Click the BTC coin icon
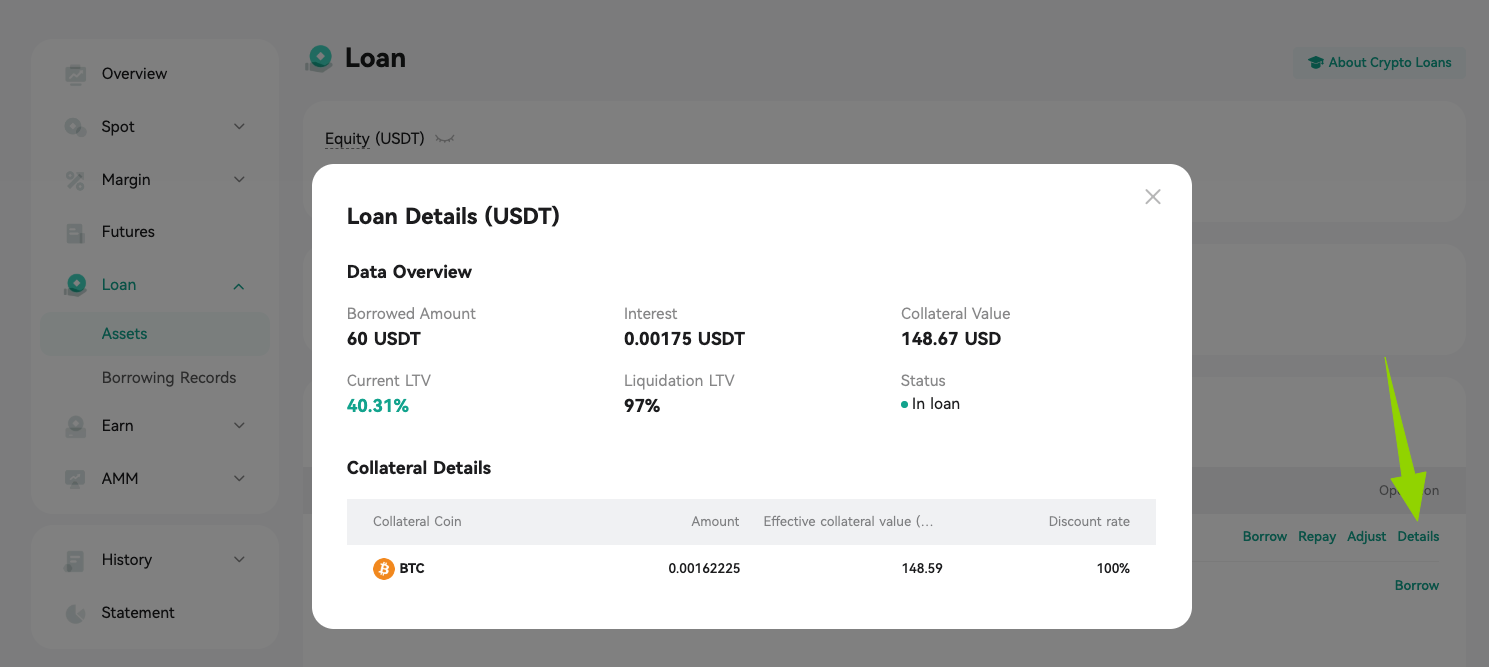Viewport: 1489px width, 667px height. 384,569
